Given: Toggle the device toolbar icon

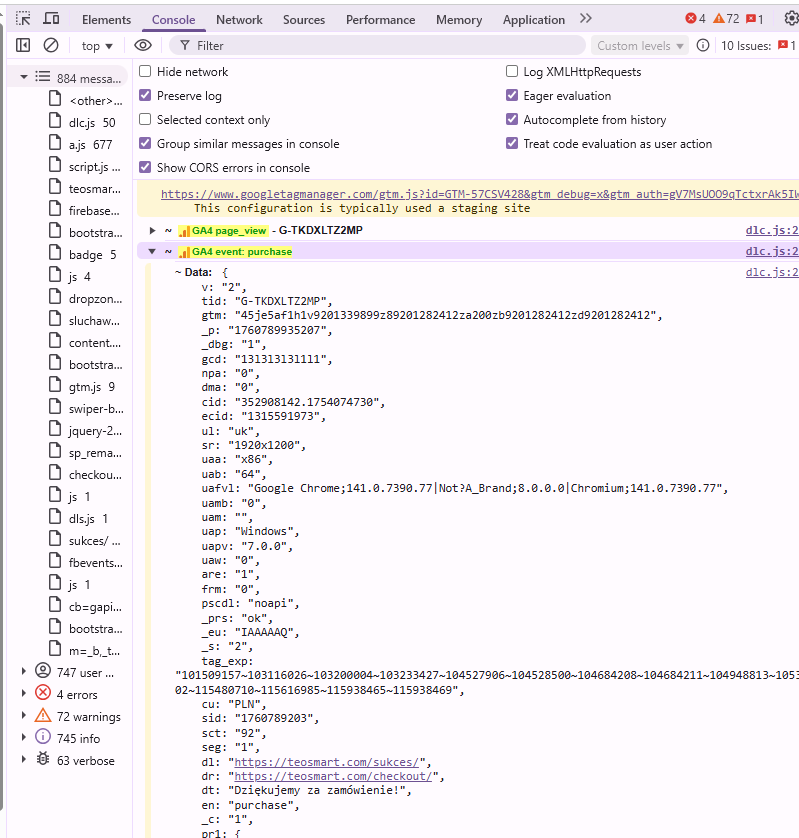Looking at the screenshot, I should (x=51, y=19).
